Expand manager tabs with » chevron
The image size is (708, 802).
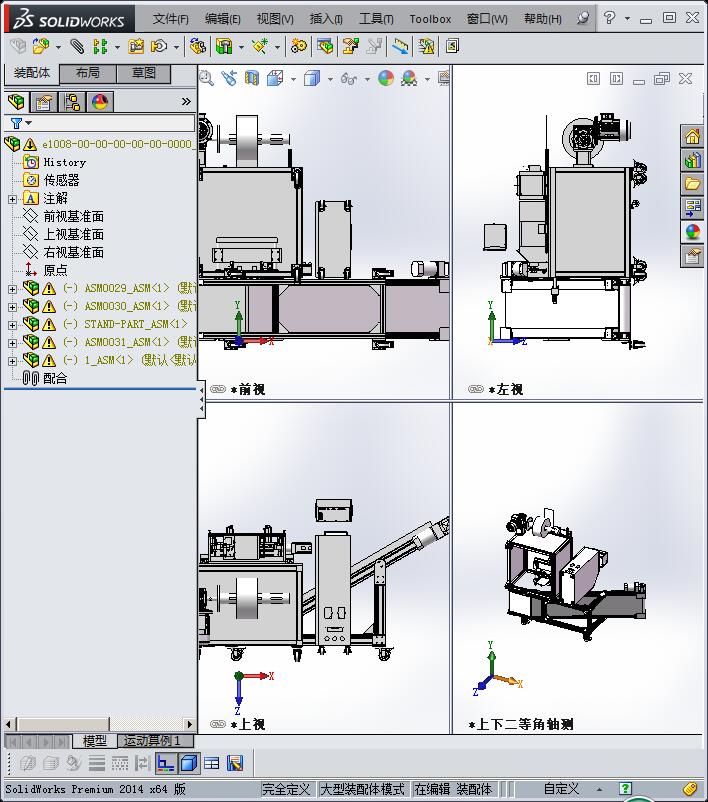(x=186, y=102)
